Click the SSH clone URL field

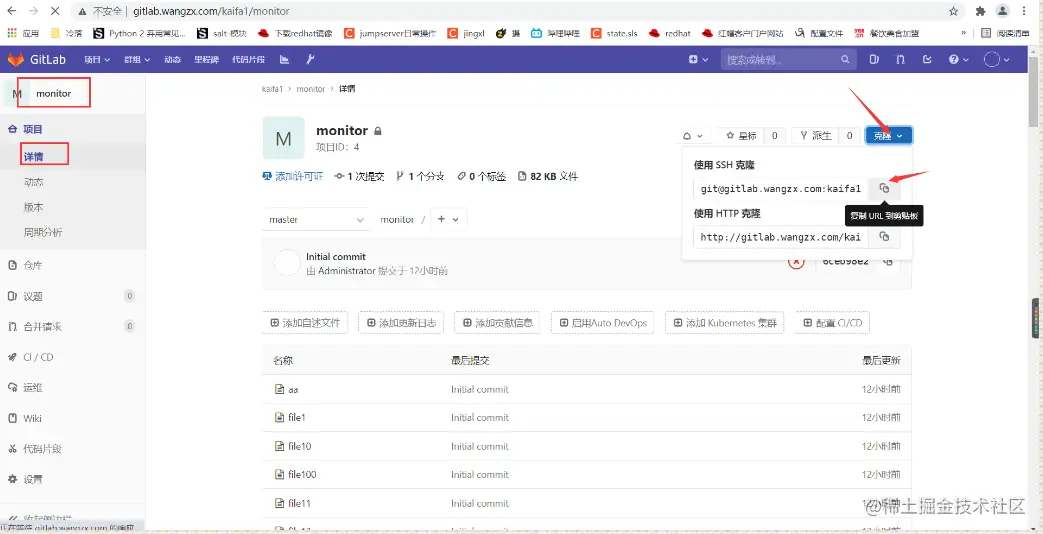[x=781, y=189]
